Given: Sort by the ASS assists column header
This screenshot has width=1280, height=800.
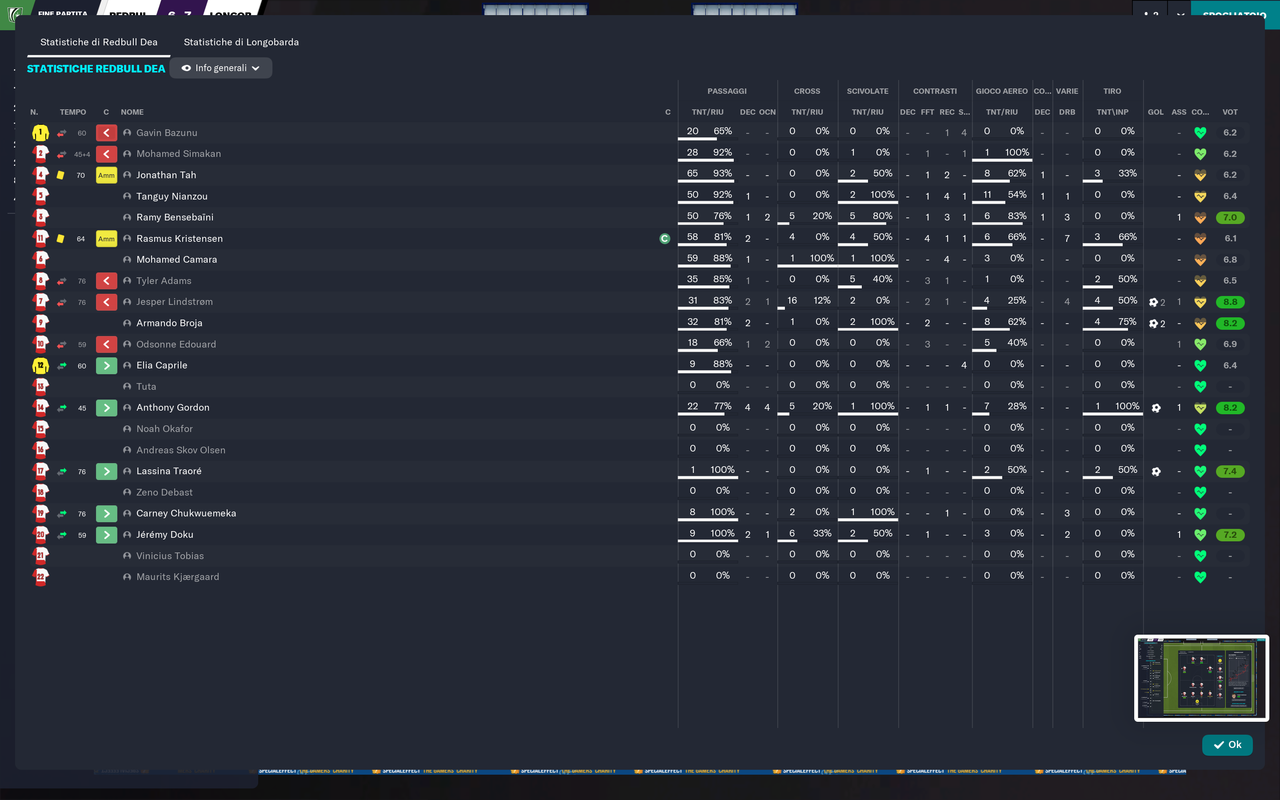Looking at the screenshot, I should click(x=1179, y=112).
